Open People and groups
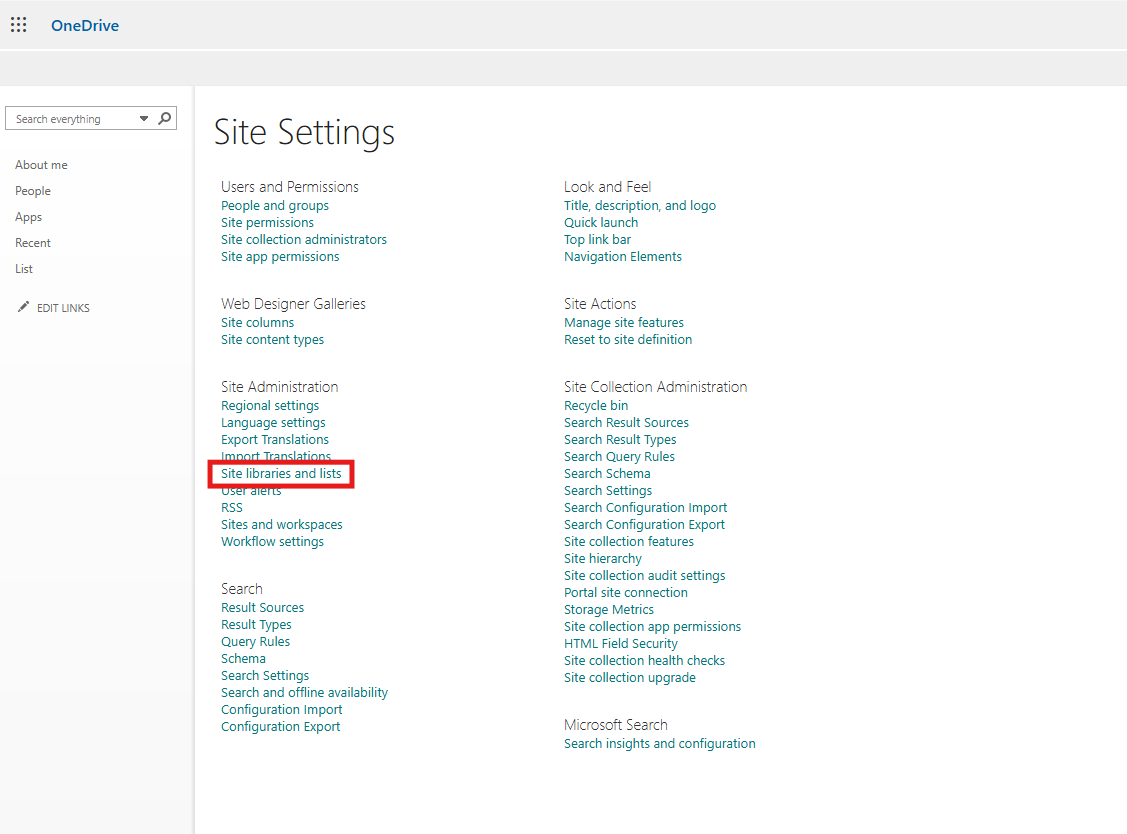Viewport: 1127px width, 834px height. 275,206
